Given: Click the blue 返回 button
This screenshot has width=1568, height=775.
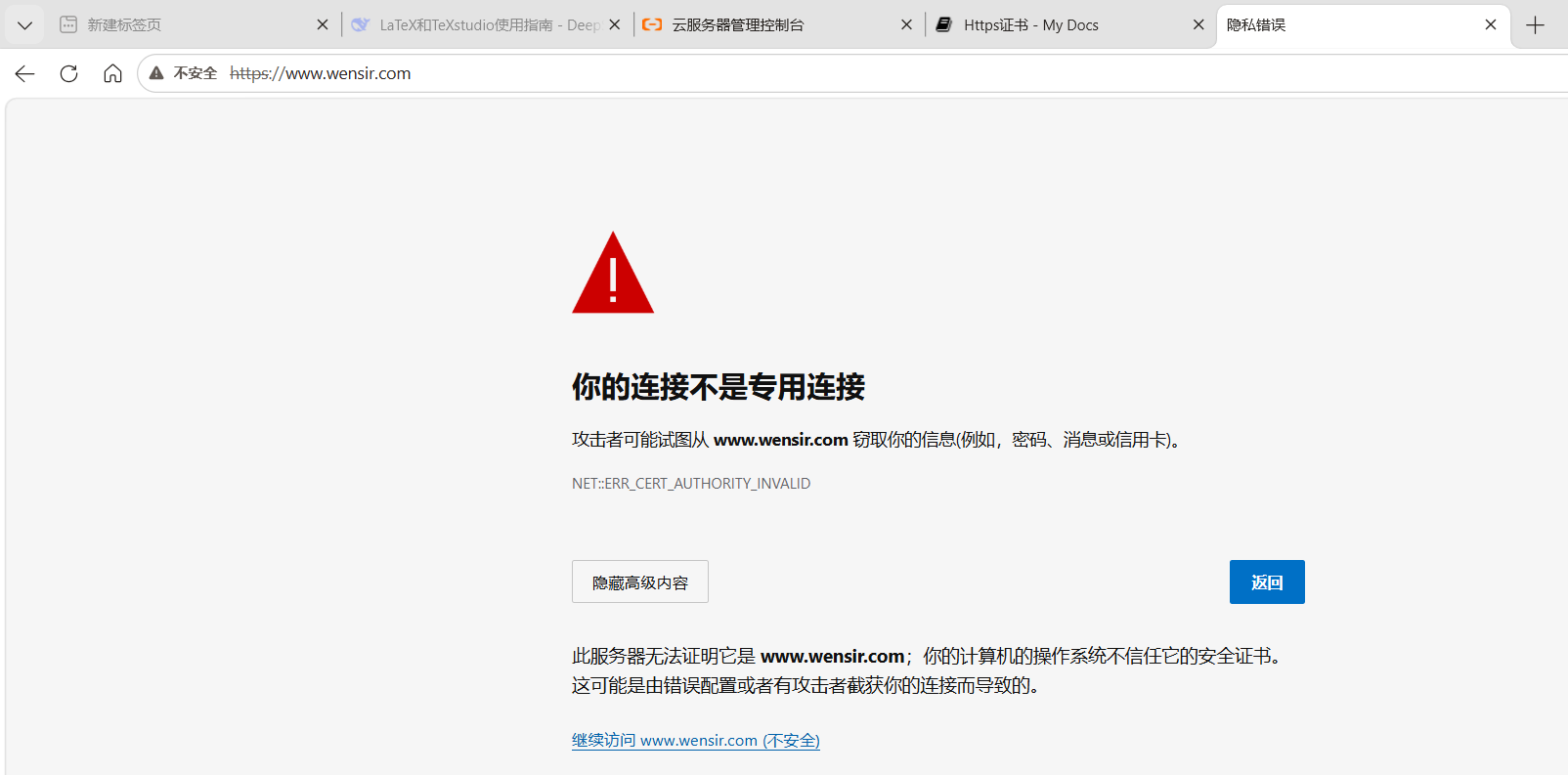Looking at the screenshot, I should coord(1267,581).
